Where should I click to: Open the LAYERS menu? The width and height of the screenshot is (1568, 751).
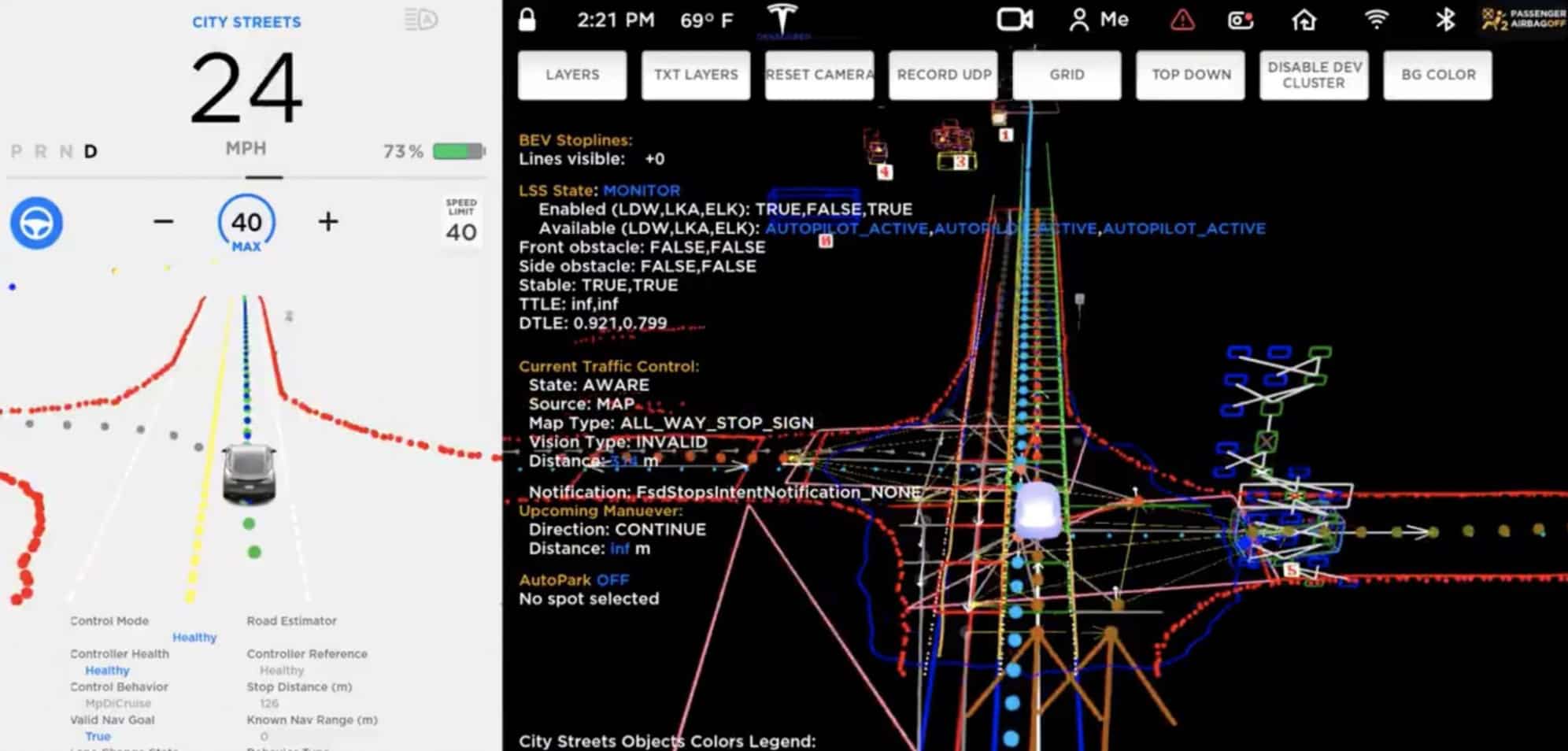coord(572,75)
